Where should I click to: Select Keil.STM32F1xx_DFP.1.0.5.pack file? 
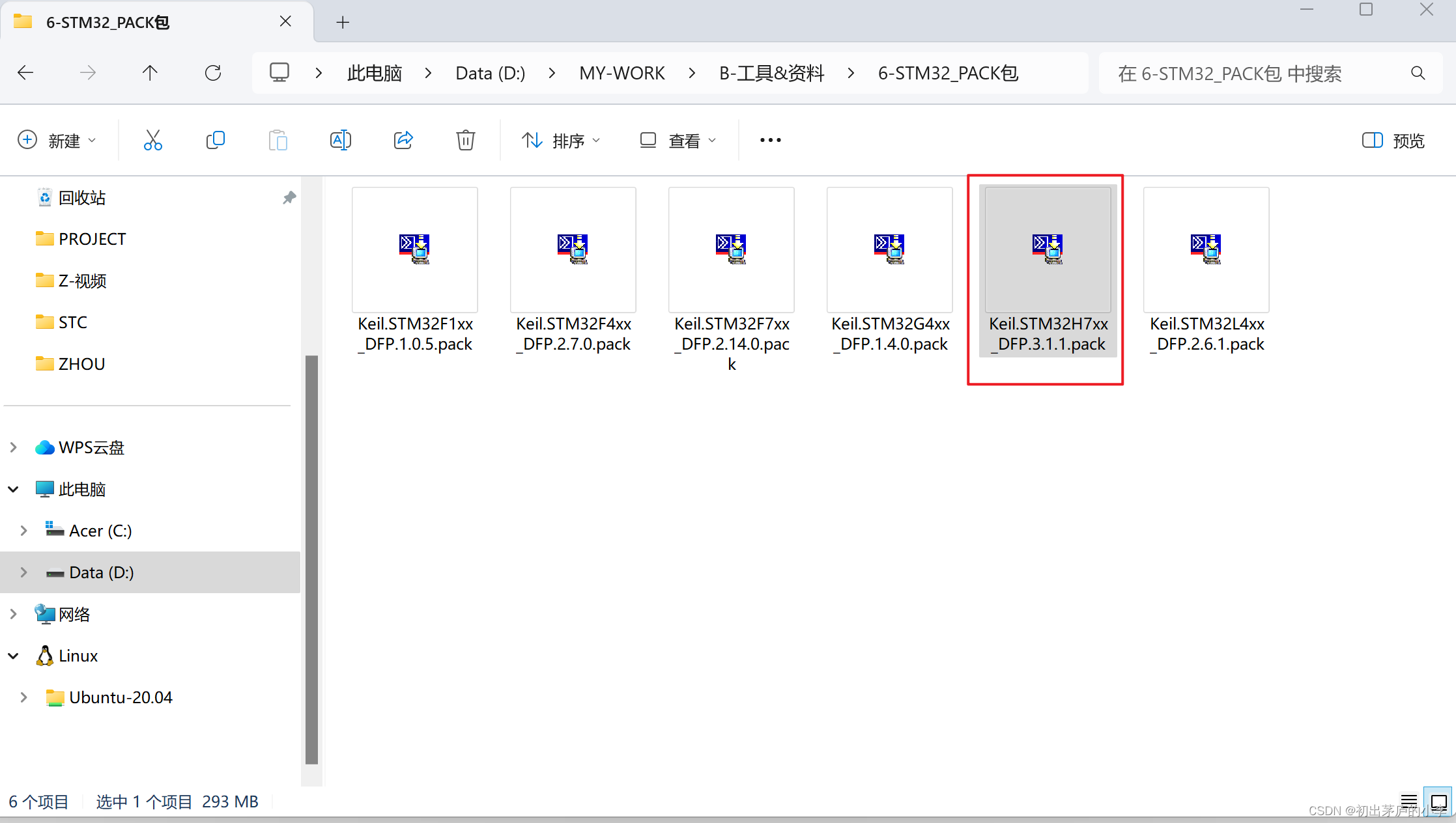pyautogui.click(x=415, y=272)
